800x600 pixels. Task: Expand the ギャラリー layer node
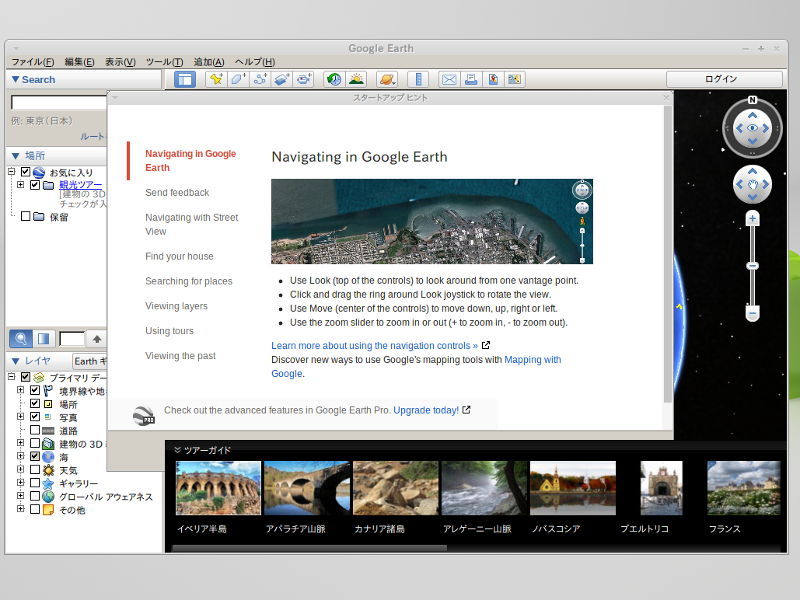20,482
